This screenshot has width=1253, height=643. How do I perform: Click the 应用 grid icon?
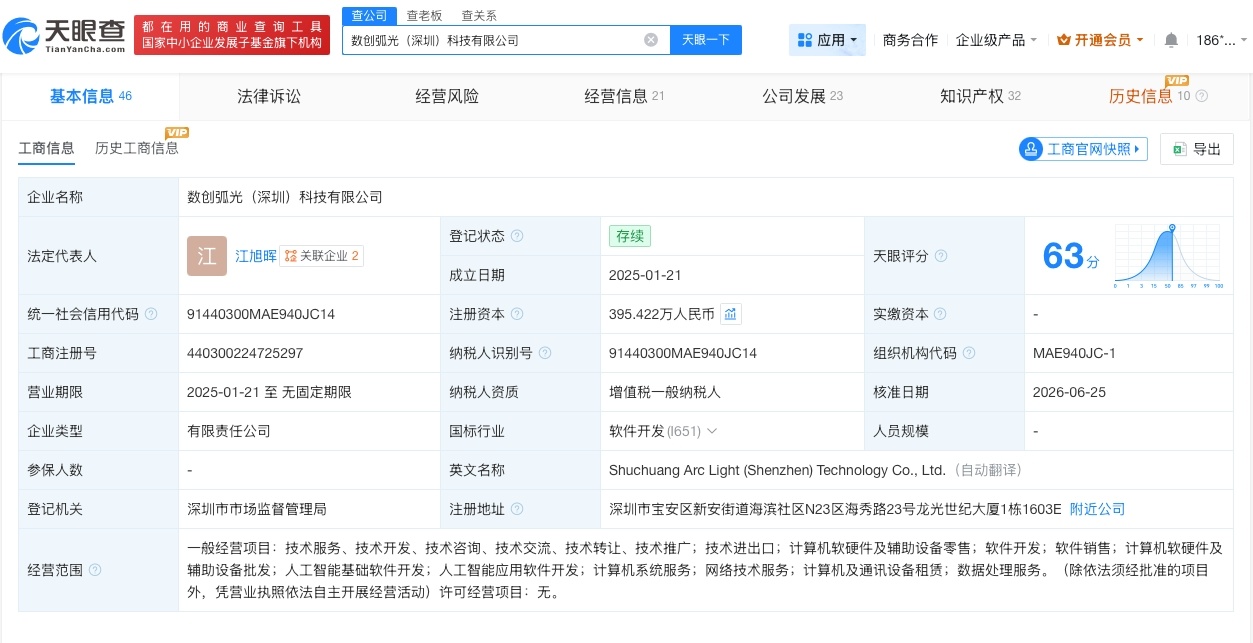[805, 40]
